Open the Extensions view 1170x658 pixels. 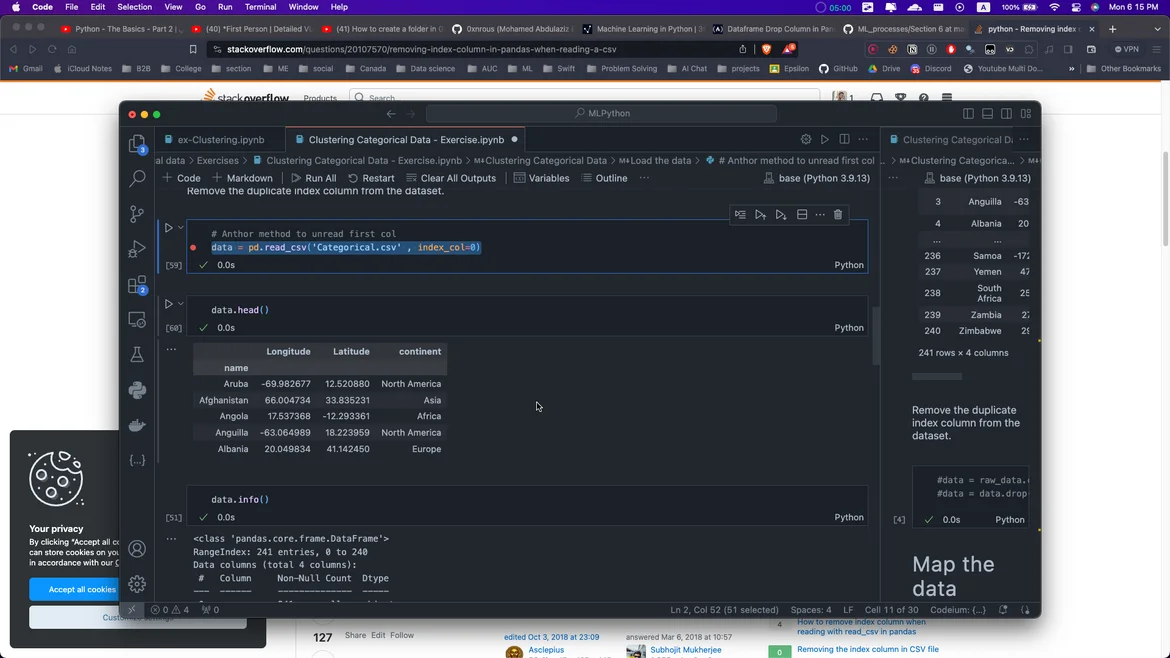(137, 285)
